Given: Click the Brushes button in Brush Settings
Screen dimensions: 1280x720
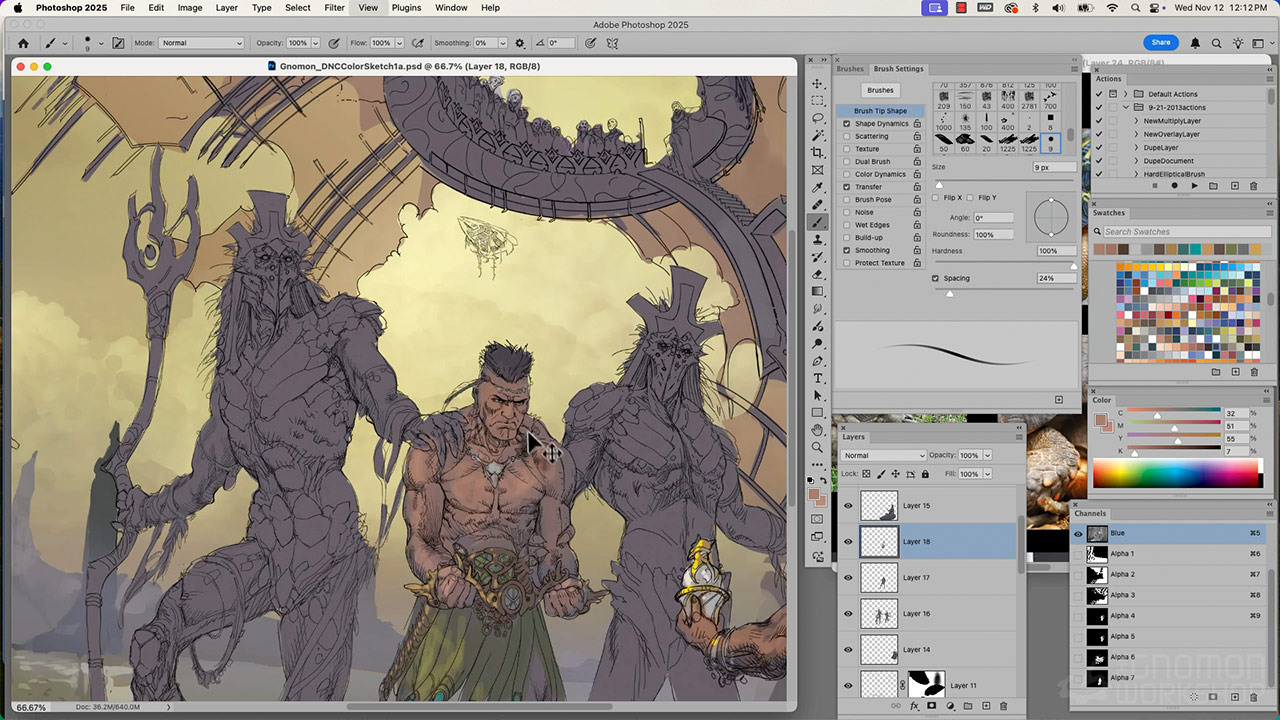Looking at the screenshot, I should pyautogui.click(x=880, y=90).
